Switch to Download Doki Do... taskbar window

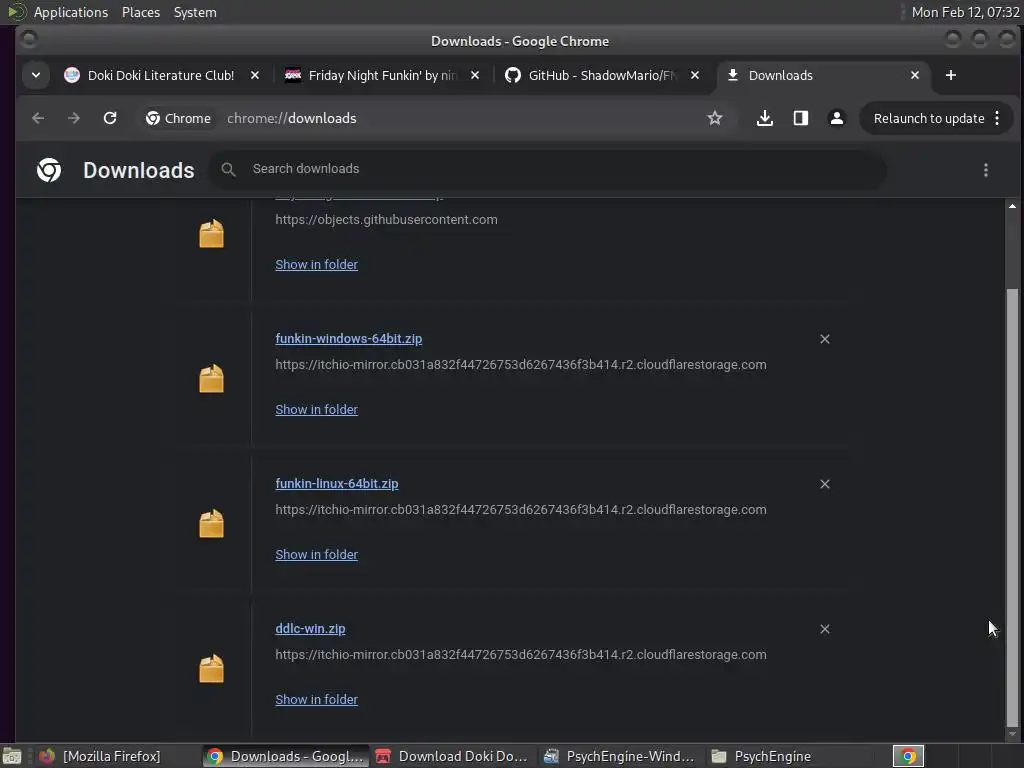(x=451, y=756)
